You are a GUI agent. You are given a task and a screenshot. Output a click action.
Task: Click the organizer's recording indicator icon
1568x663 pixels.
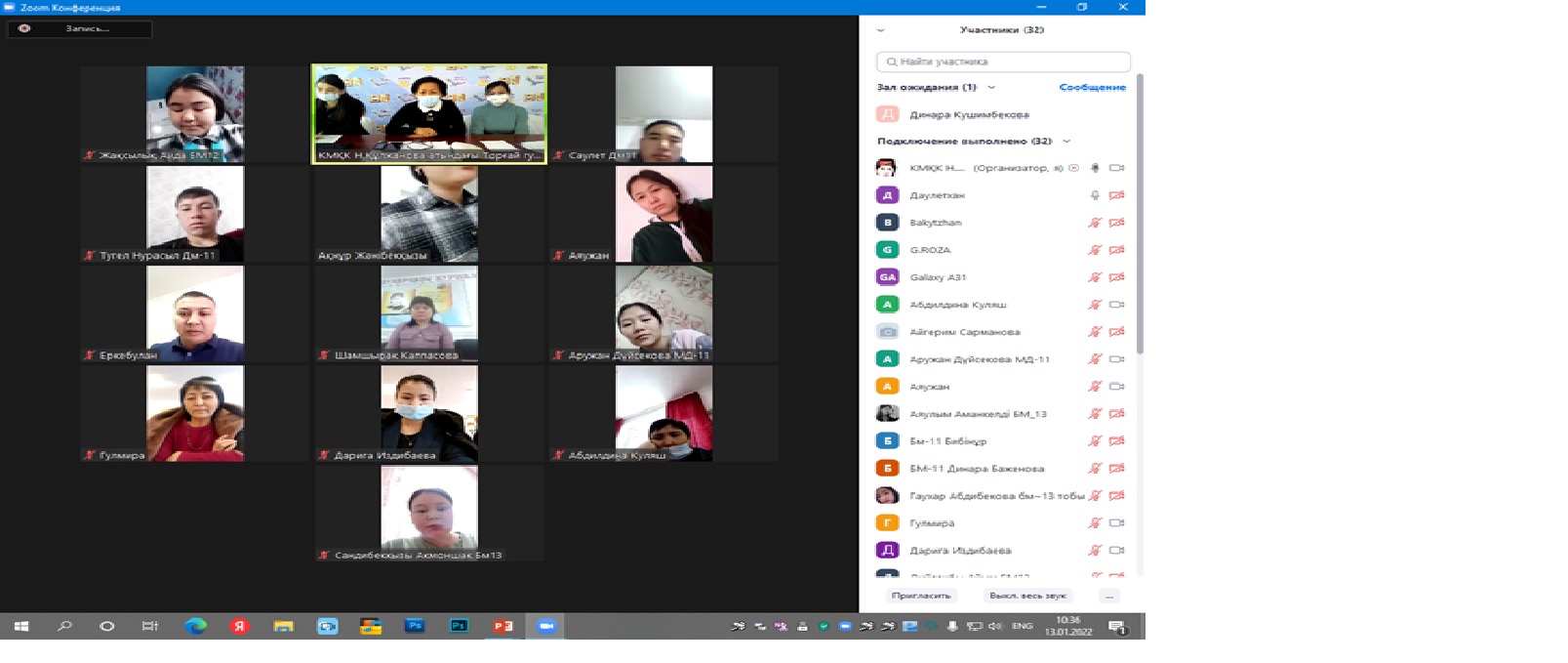(1073, 168)
